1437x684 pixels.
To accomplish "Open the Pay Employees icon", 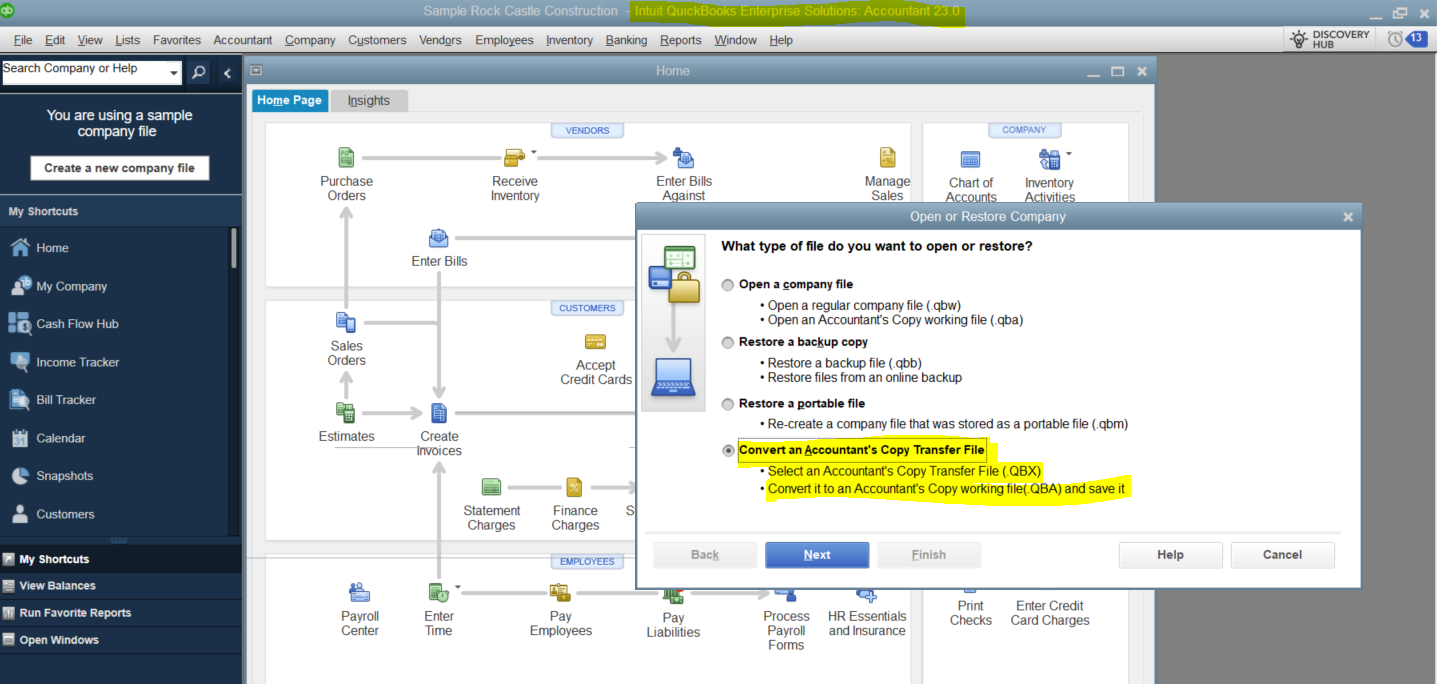I will 560,593.
